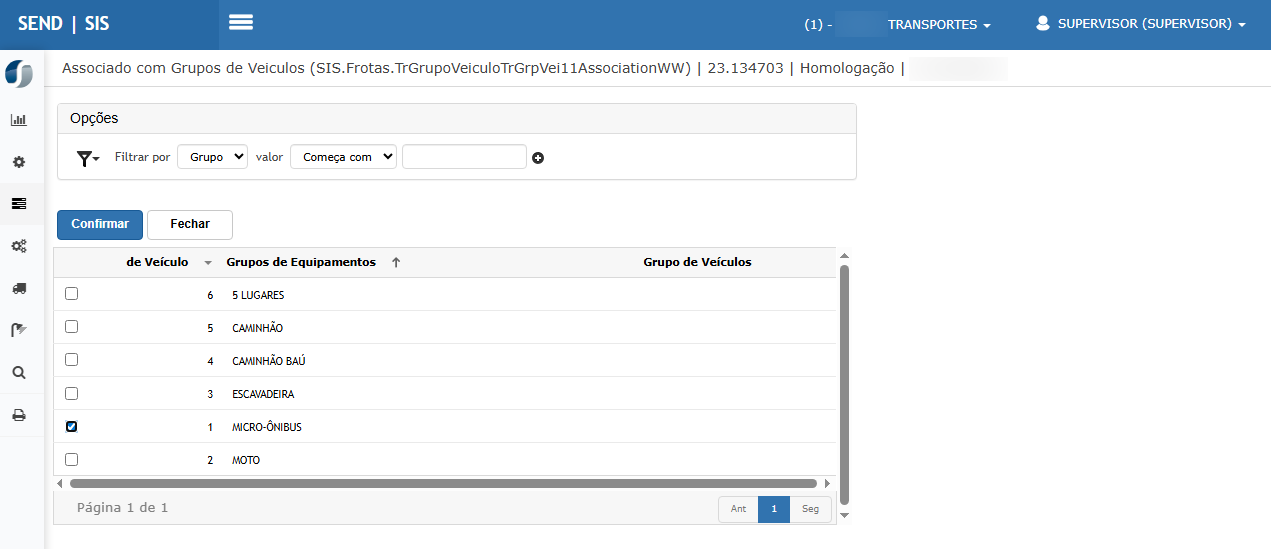Click the horizontal scrollbar under the table
Viewport: 1271px width, 549px height.
443,483
